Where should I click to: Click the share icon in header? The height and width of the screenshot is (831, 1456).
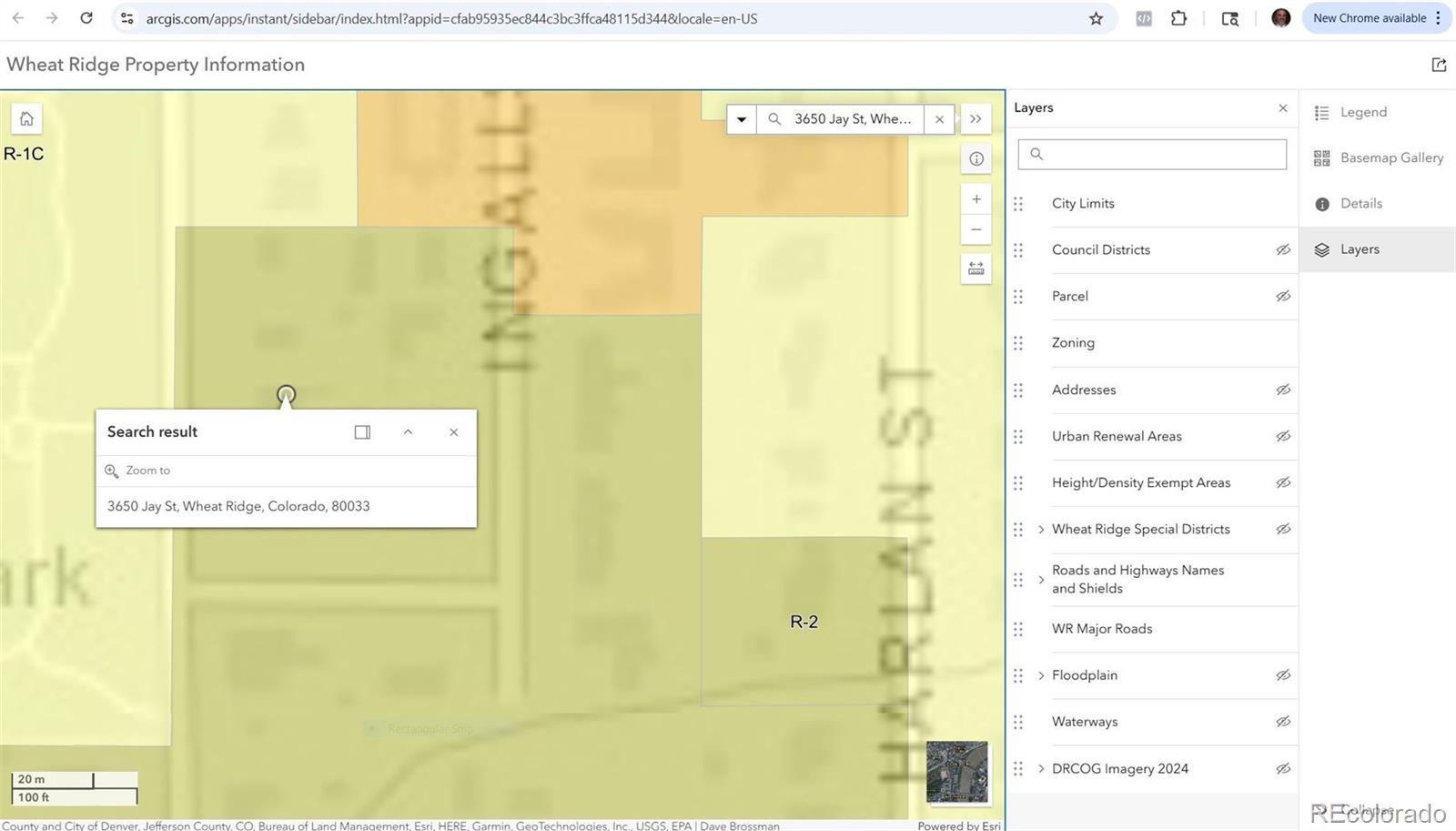point(1439,65)
